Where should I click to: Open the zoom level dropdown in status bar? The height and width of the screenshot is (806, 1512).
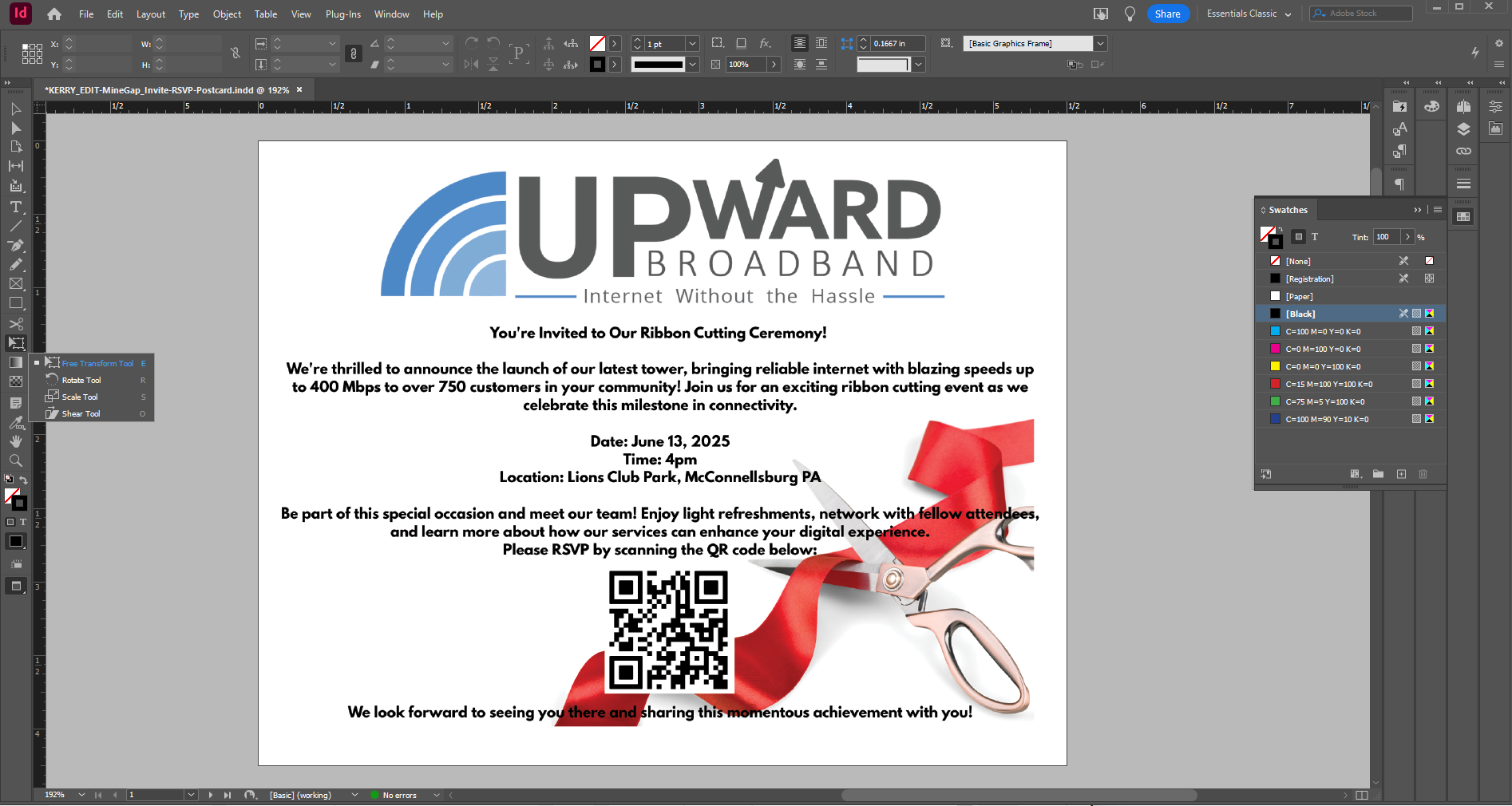pos(81,795)
